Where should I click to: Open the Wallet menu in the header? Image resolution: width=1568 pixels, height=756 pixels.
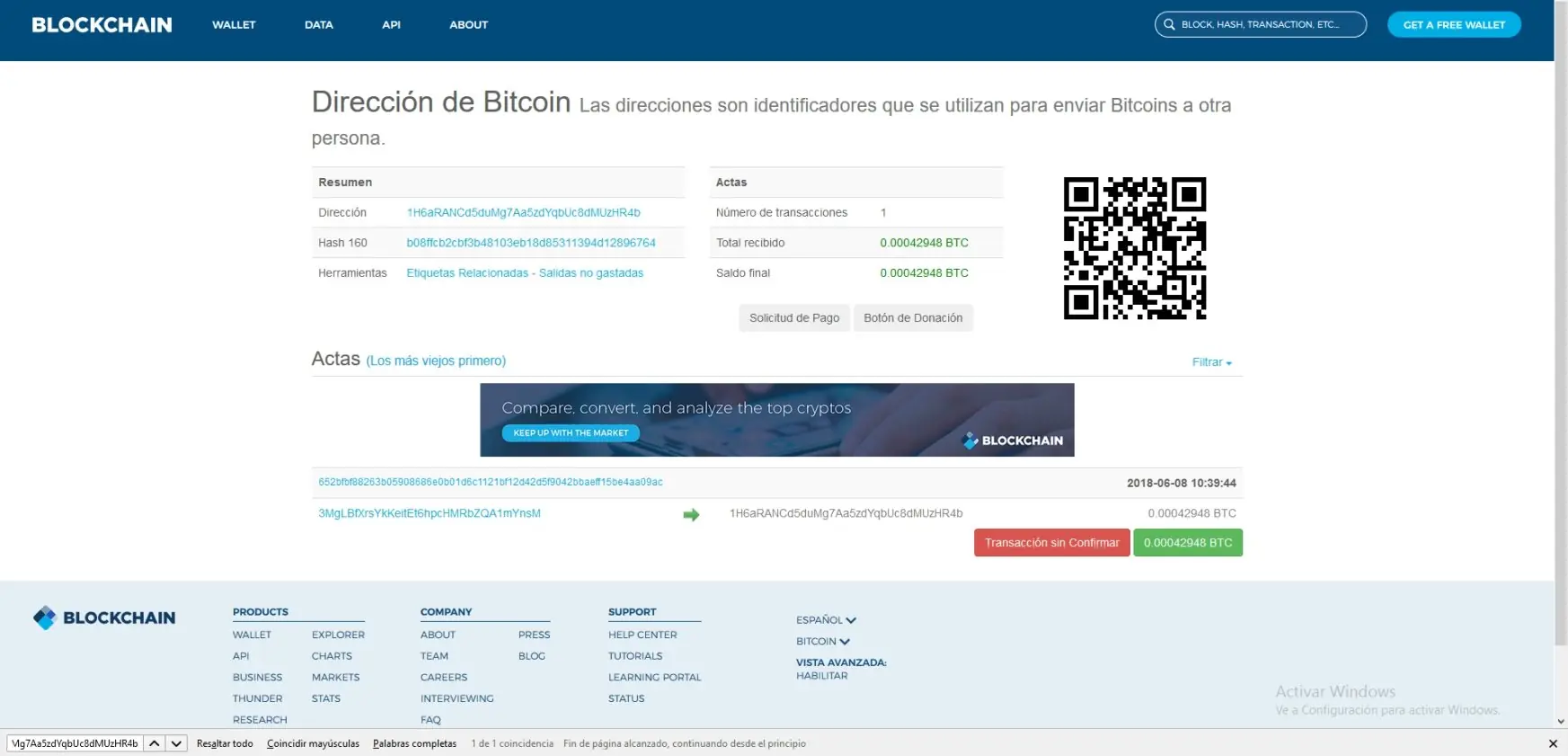point(234,25)
